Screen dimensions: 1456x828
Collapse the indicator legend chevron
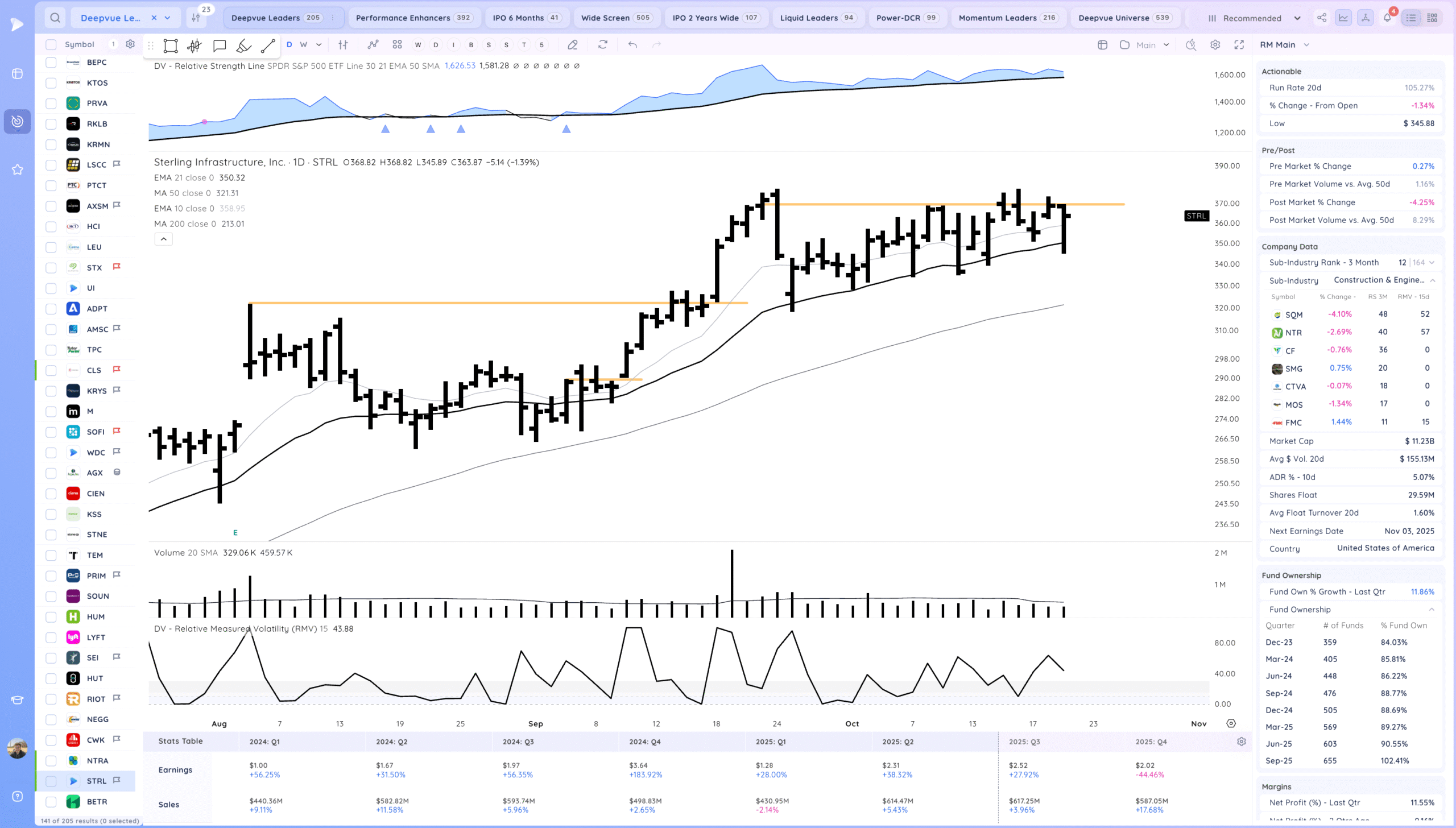[163, 239]
